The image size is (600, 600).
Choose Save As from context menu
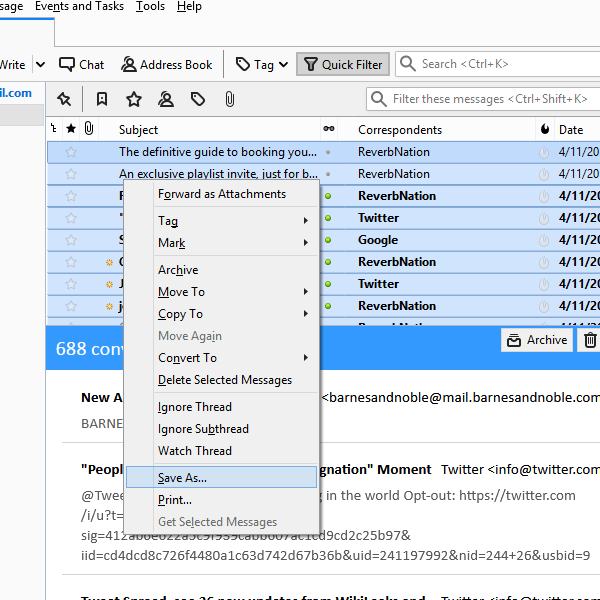182,478
